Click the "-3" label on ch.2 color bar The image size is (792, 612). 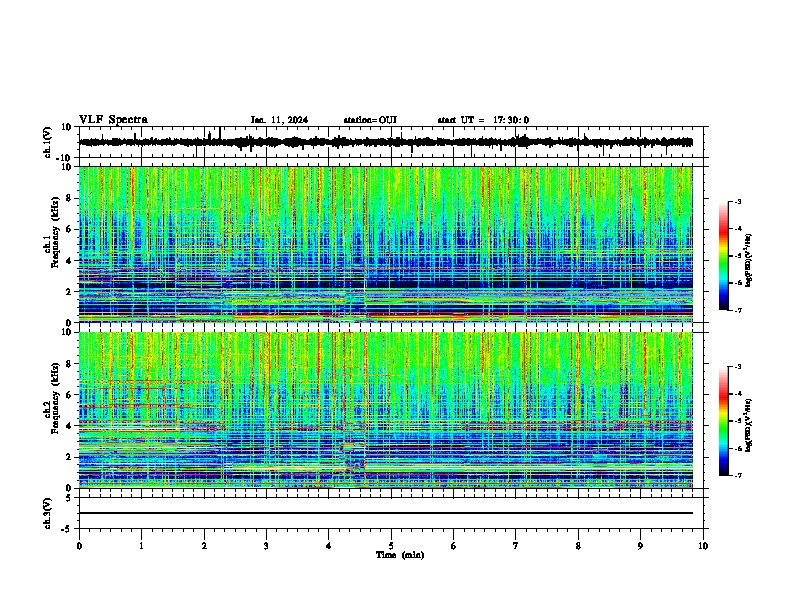(x=738, y=367)
